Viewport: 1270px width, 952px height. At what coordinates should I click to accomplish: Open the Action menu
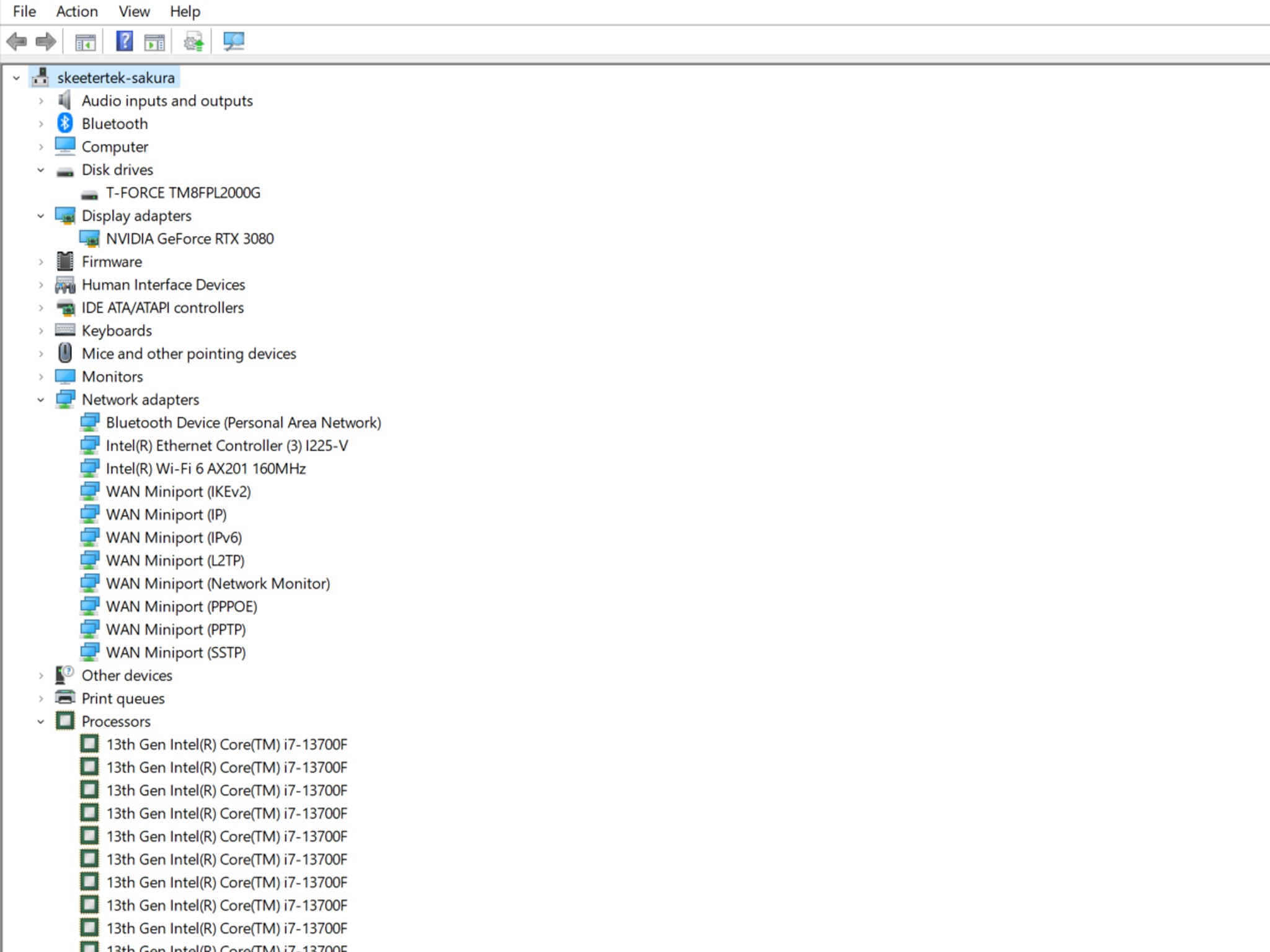77,11
